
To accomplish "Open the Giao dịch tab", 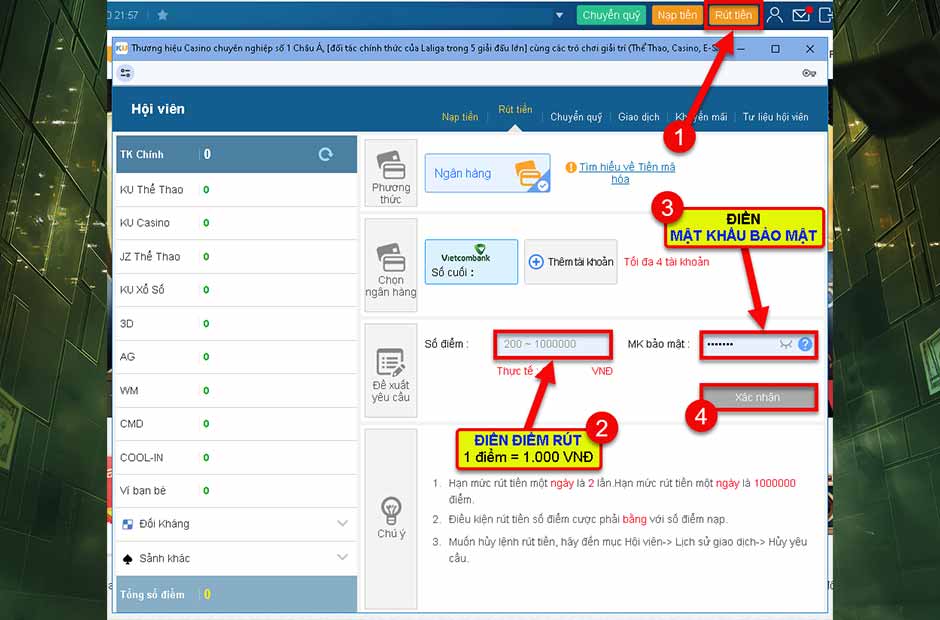I will (x=638, y=117).
